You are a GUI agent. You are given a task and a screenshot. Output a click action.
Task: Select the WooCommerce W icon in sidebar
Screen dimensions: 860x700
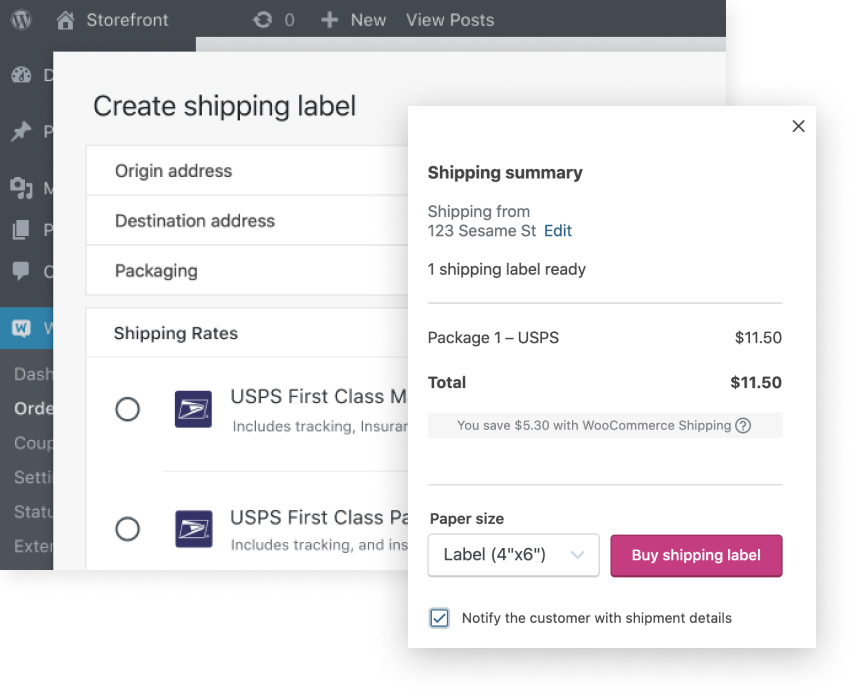click(x=20, y=328)
